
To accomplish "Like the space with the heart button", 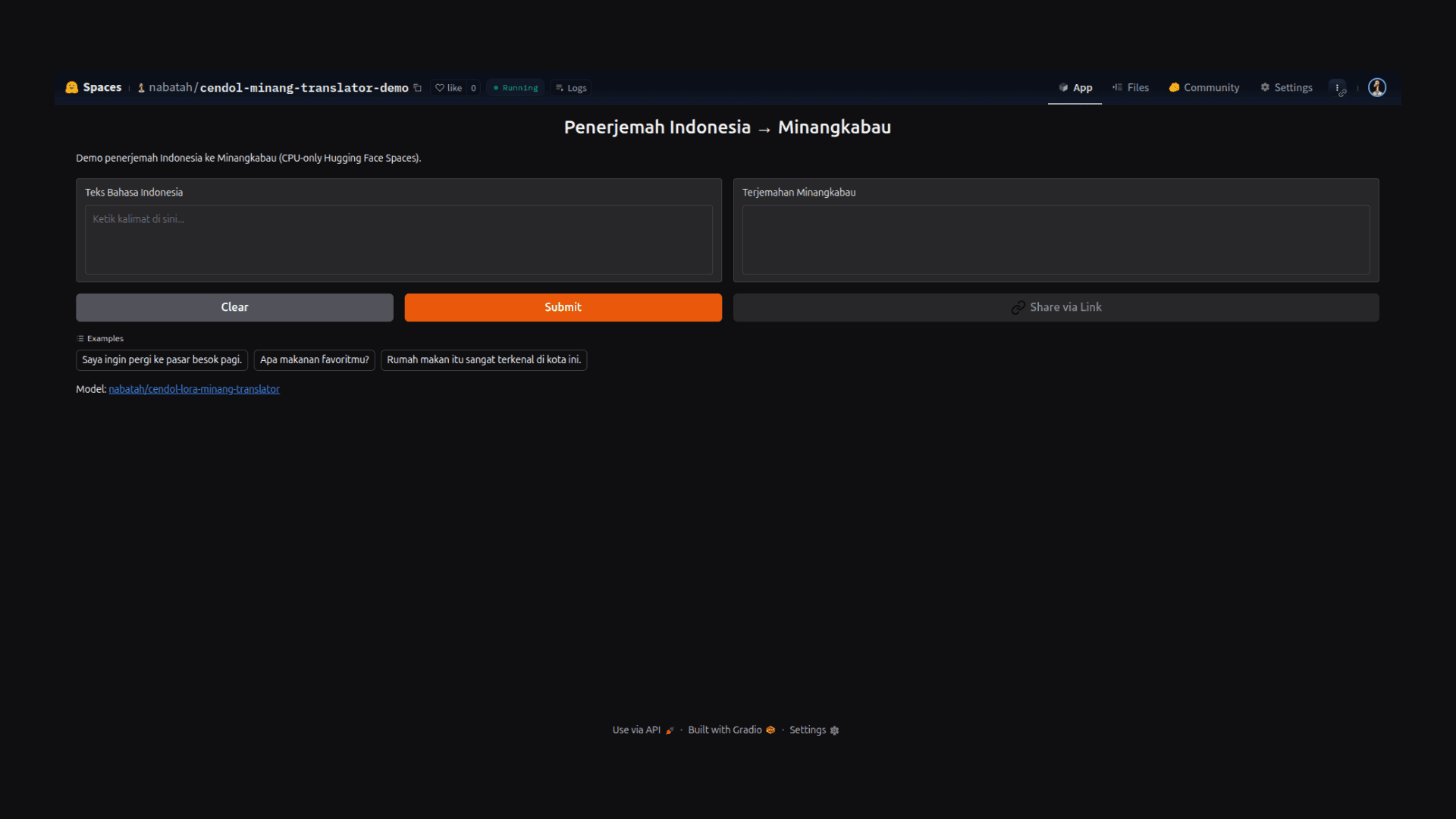I will tap(448, 88).
